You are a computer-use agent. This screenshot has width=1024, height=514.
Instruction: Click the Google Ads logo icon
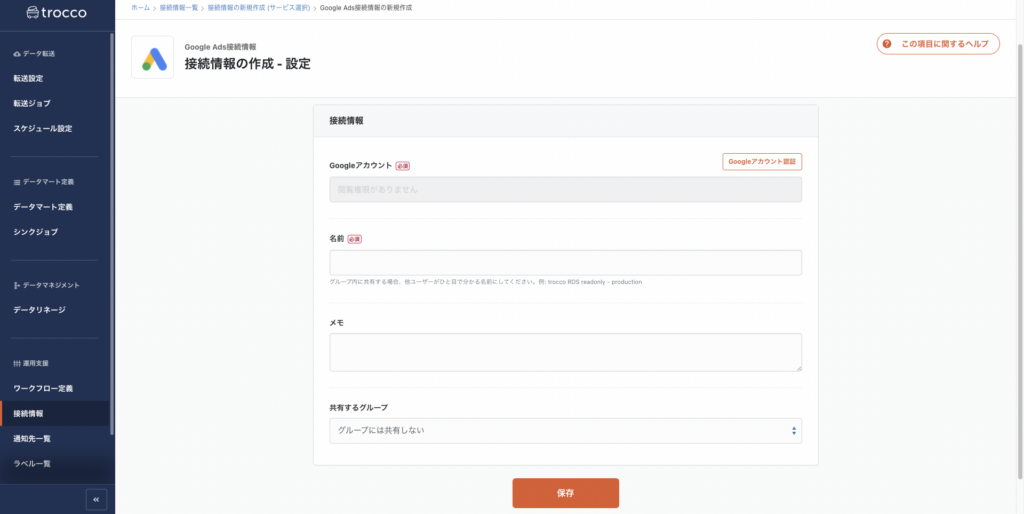point(152,58)
